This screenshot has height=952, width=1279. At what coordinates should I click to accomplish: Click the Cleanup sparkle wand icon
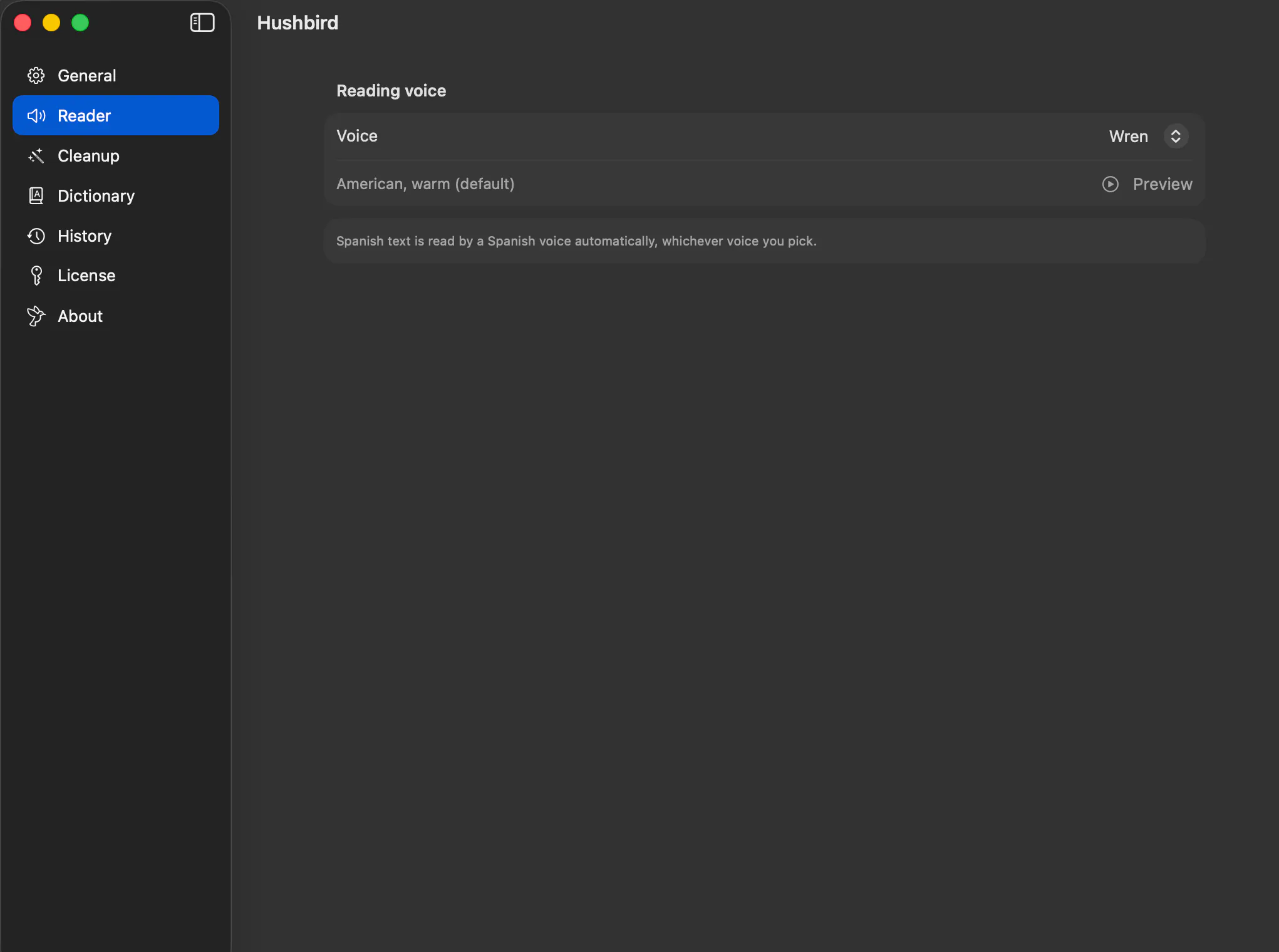36,156
